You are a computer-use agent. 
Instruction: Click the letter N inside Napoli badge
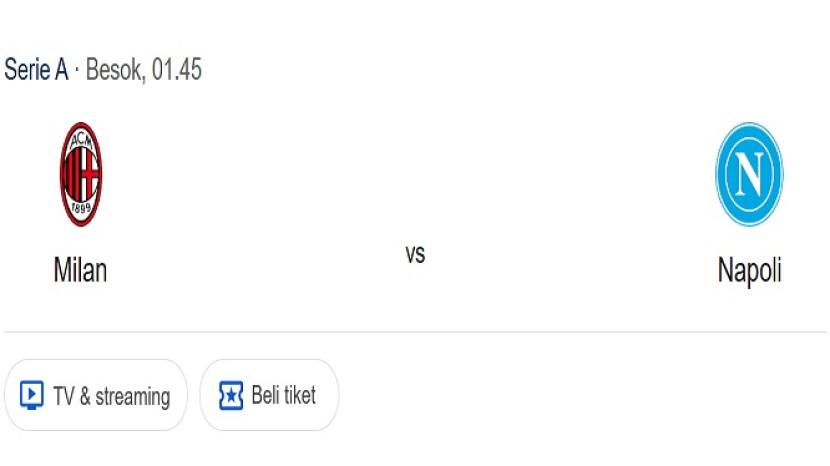[749, 175]
